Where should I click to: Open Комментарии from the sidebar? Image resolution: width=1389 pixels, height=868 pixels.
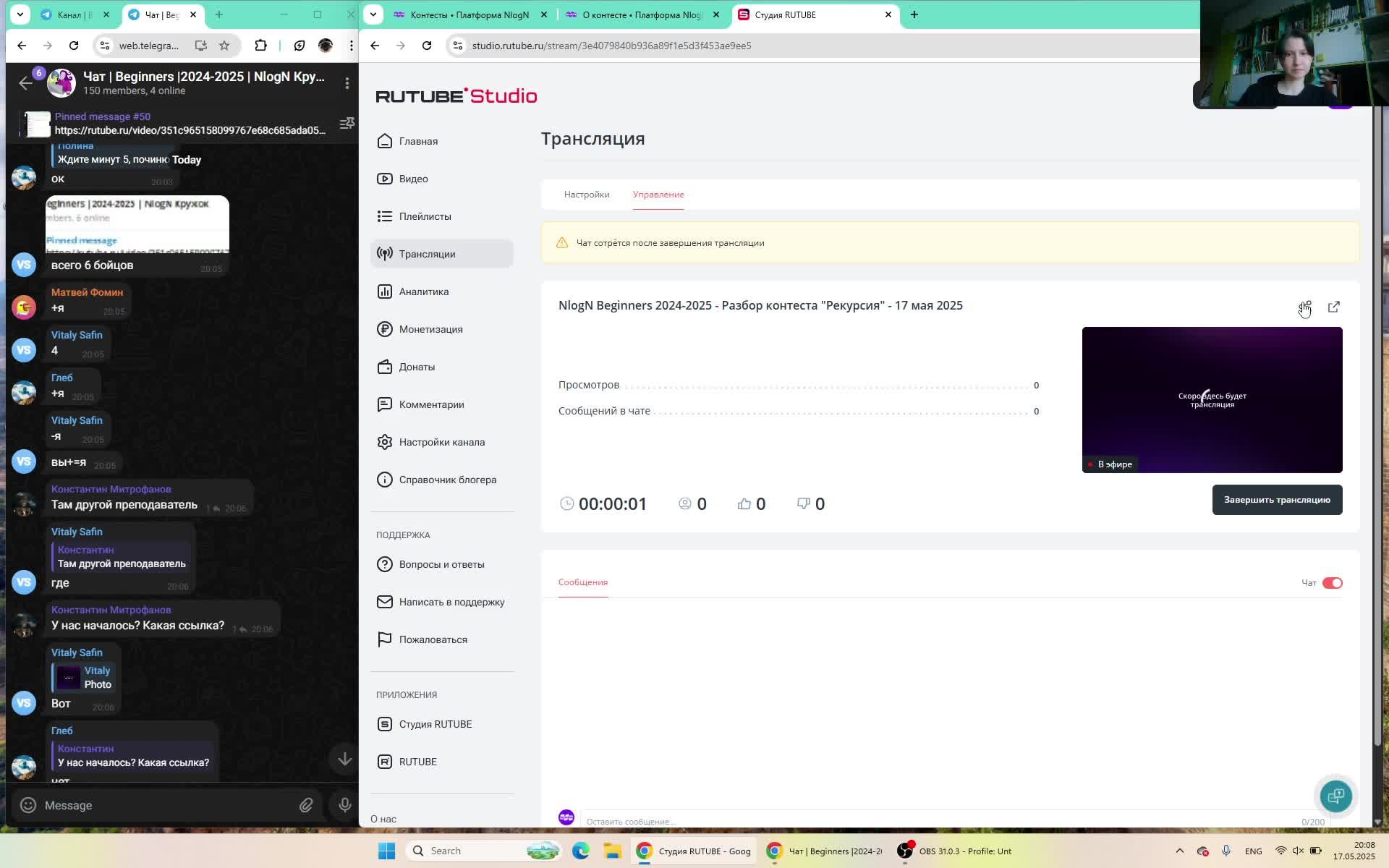pyautogui.click(x=431, y=404)
